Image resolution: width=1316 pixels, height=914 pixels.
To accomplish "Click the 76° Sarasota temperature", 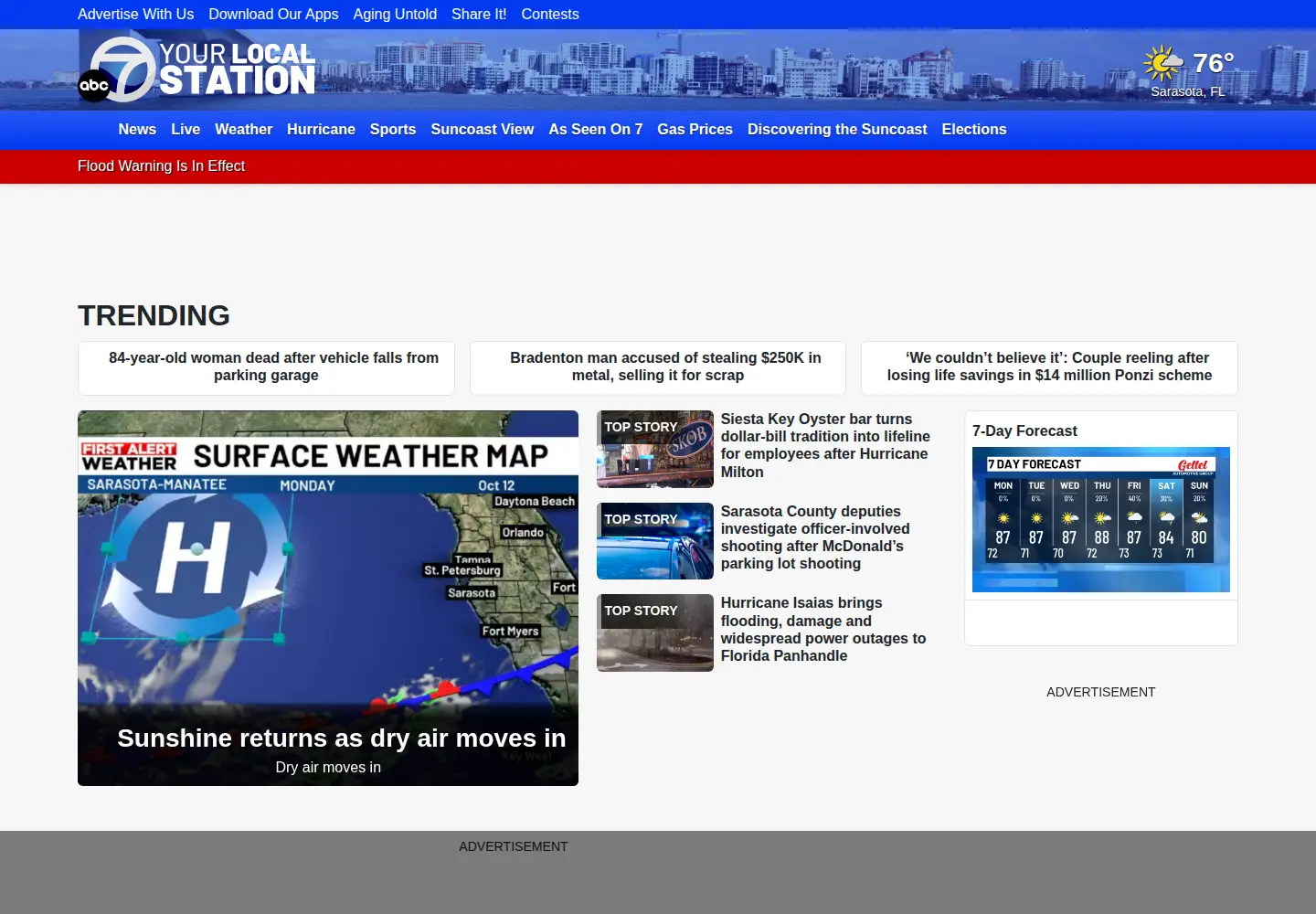I will 1214,63.
